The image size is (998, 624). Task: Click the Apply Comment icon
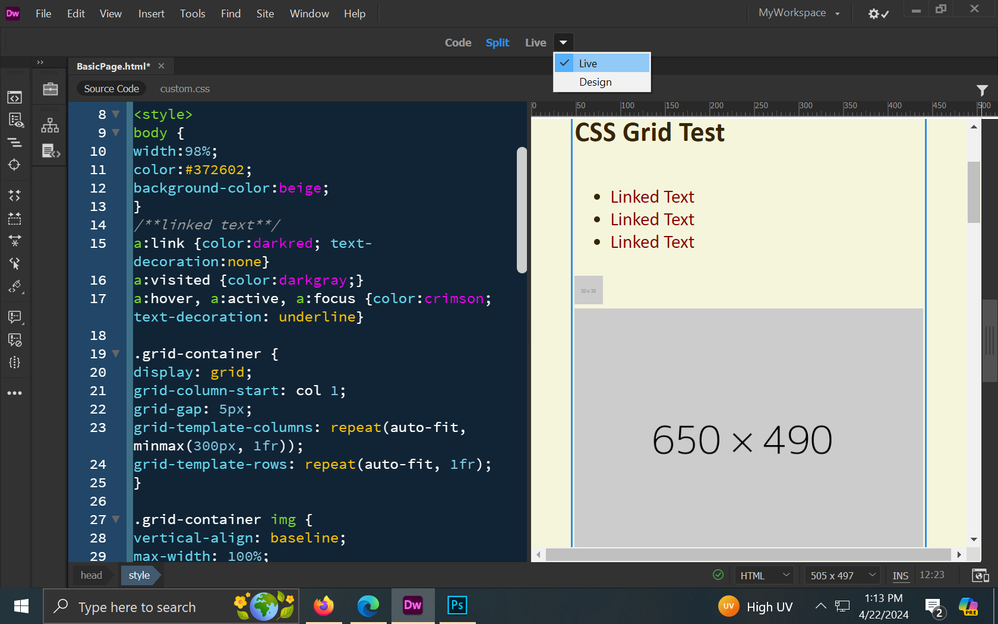pyautogui.click(x=14, y=316)
